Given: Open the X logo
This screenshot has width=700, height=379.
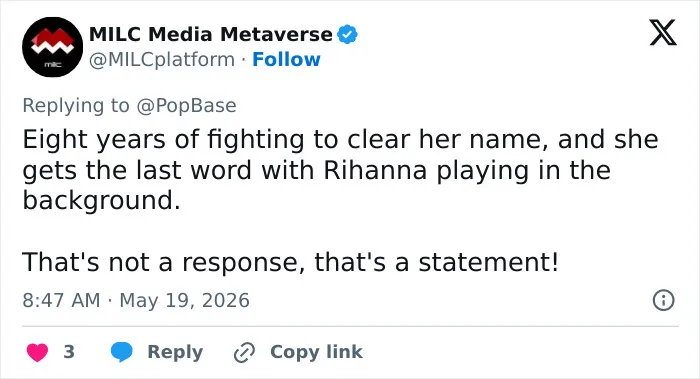Looking at the screenshot, I should point(663,32).
